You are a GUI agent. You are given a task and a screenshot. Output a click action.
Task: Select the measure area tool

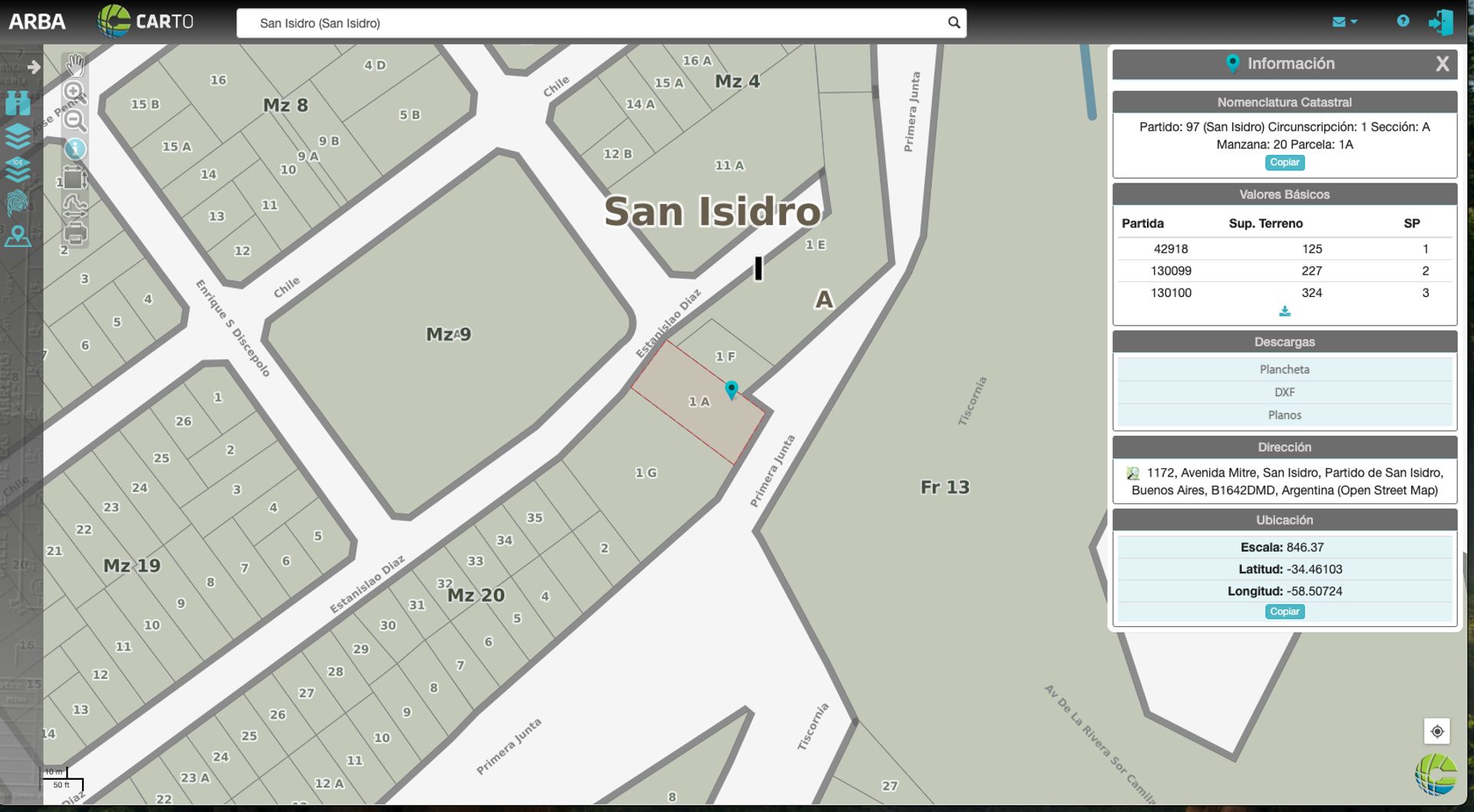pyautogui.click(x=74, y=178)
